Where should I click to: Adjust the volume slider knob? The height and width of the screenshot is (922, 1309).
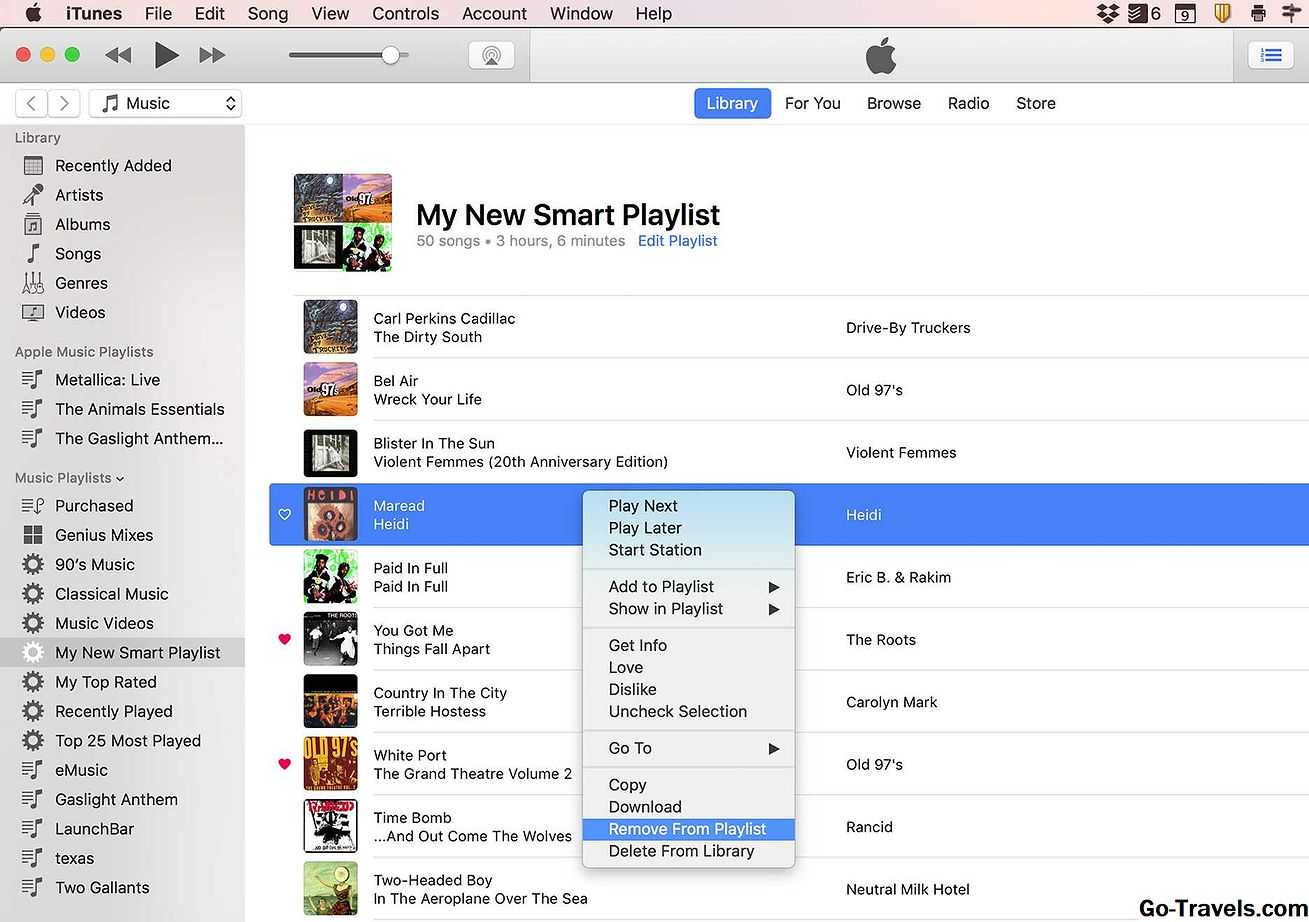391,55
